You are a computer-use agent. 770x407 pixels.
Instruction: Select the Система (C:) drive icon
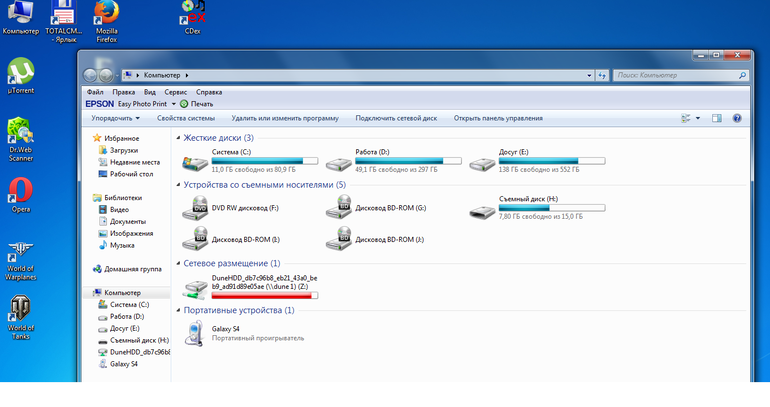point(195,163)
